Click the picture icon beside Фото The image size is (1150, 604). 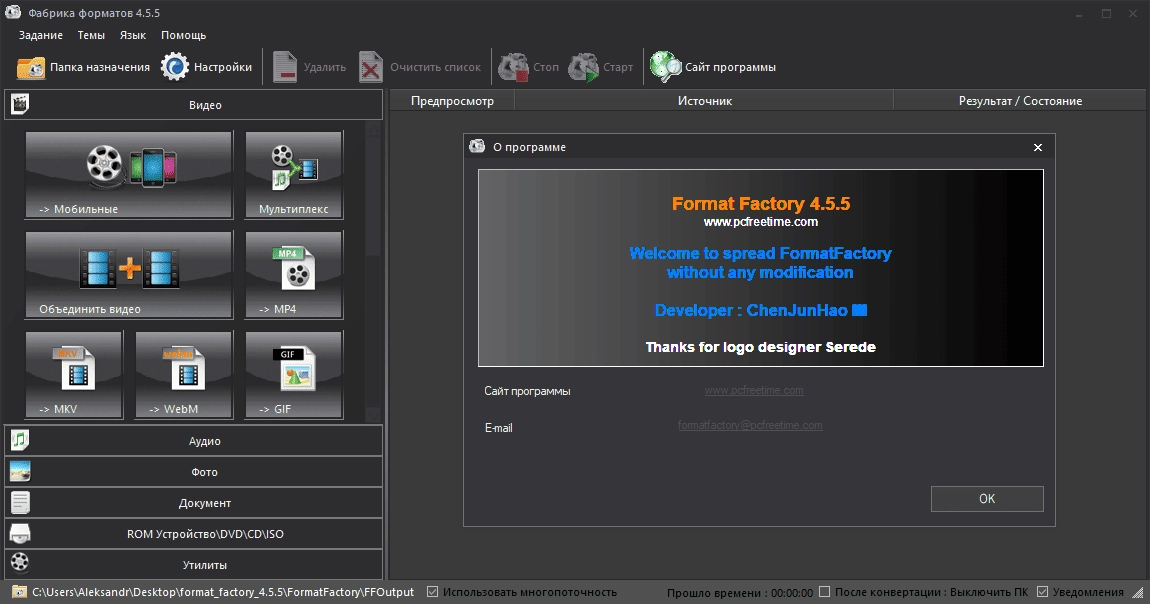pyautogui.click(x=20, y=471)
